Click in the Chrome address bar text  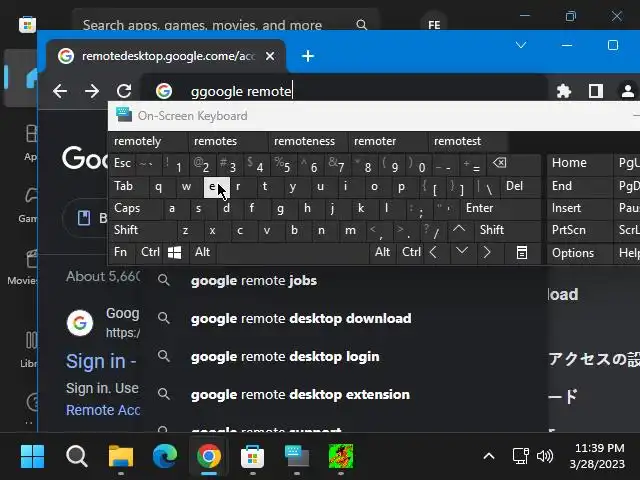point(241,91)
